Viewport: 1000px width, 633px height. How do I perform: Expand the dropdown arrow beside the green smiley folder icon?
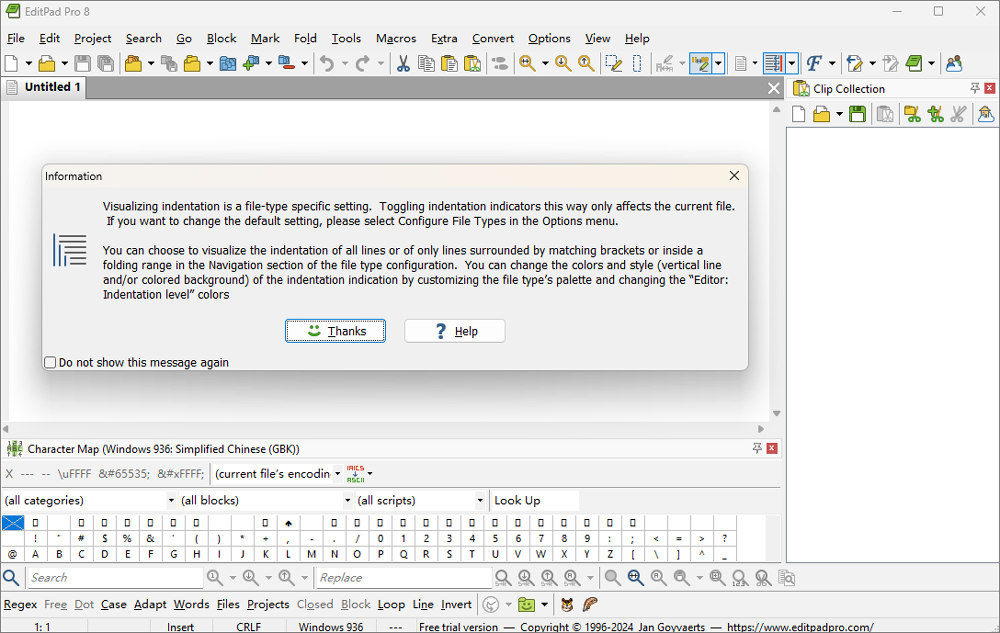(x=544, y=604)
